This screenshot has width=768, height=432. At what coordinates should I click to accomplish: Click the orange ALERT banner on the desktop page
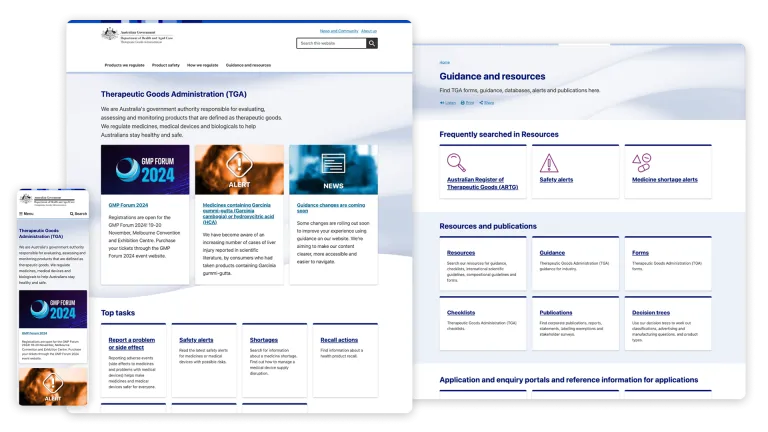coord(239,169)
